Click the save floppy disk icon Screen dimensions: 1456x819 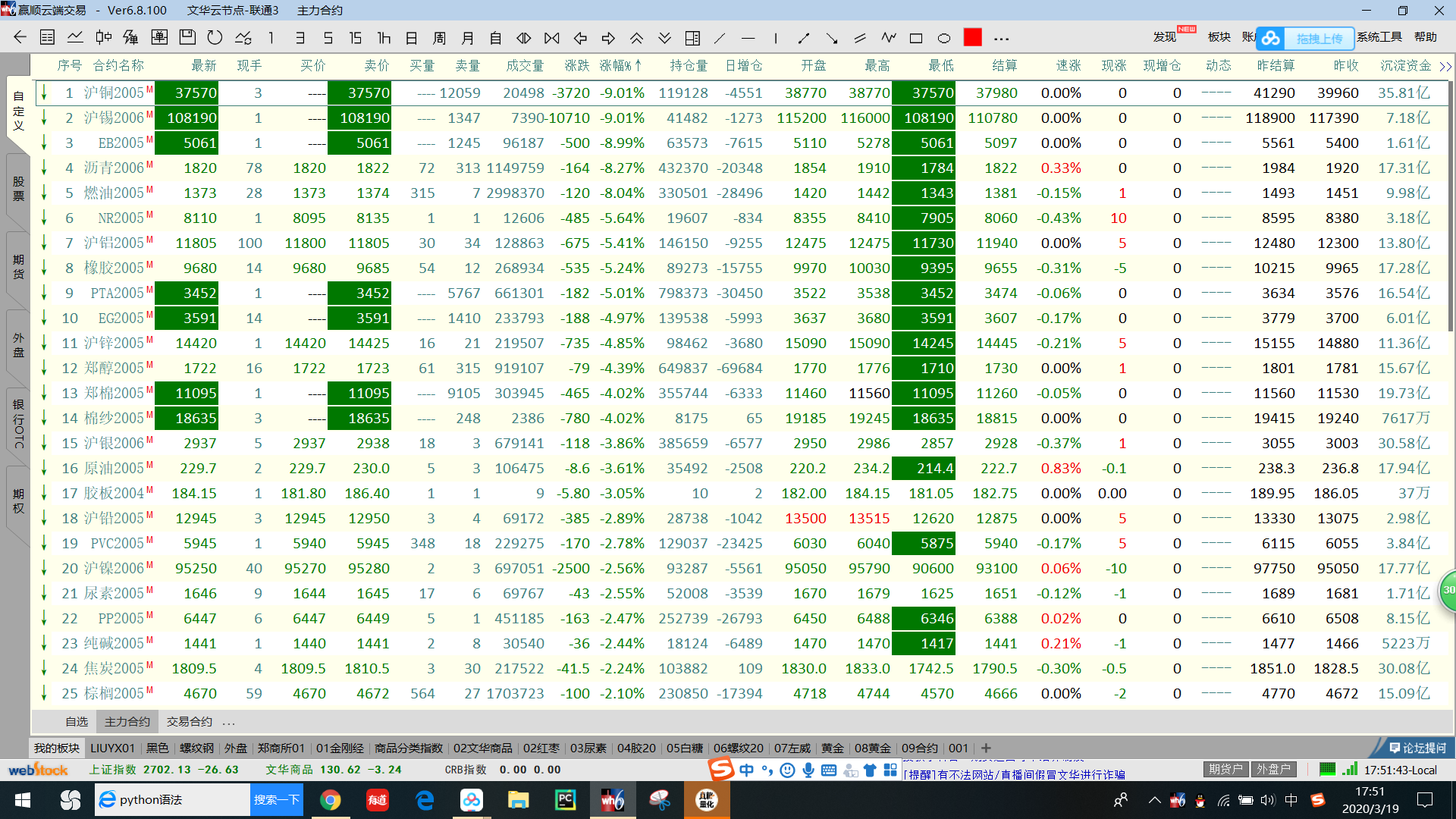[x=187, y=37]
